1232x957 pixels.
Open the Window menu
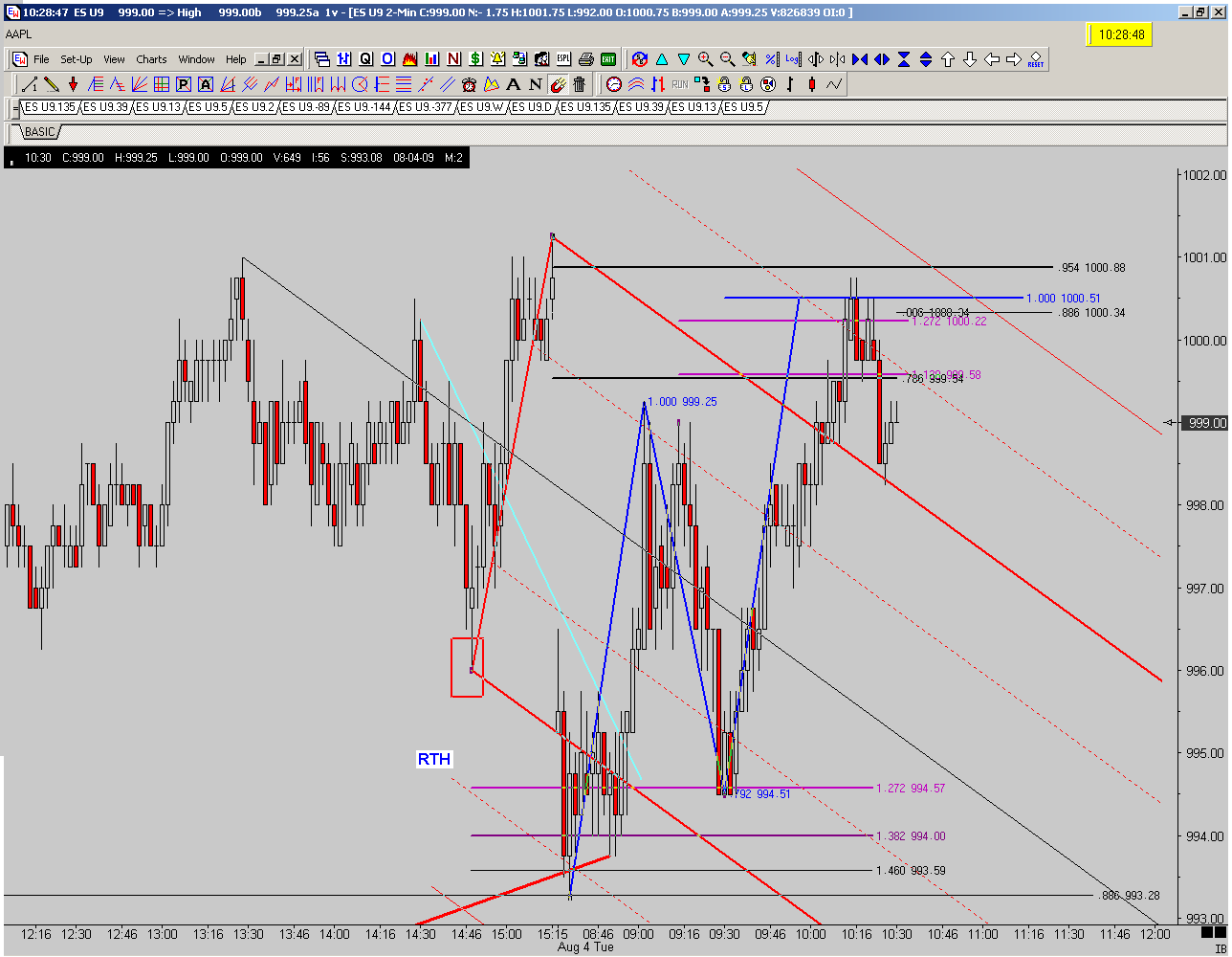pos(197,59)
